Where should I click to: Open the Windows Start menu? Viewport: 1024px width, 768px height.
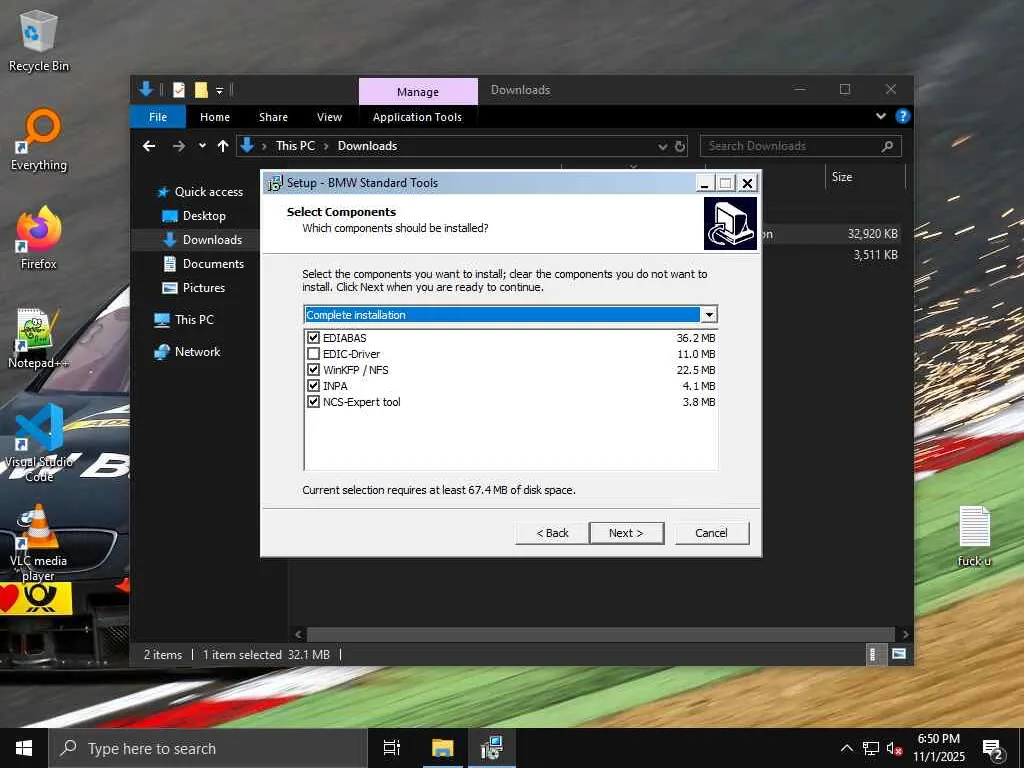tap(24, 748)
